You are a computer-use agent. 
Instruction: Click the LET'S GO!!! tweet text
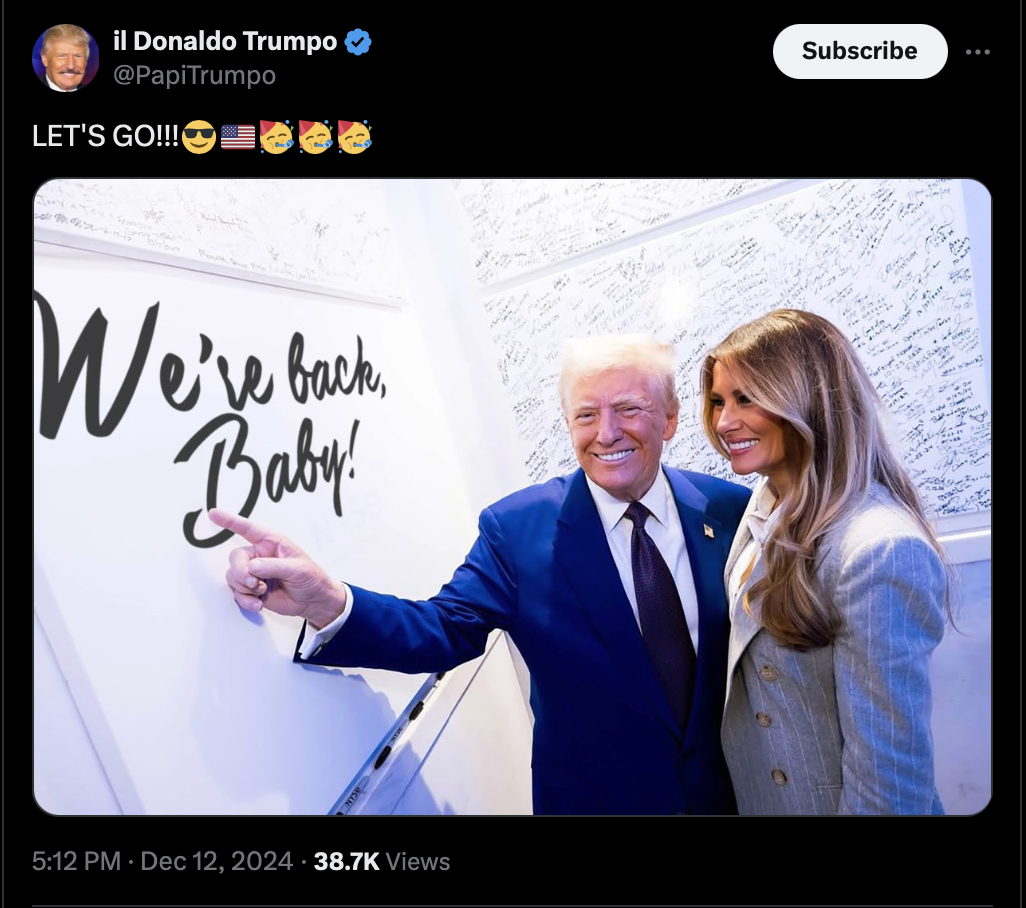click(105, 137)
